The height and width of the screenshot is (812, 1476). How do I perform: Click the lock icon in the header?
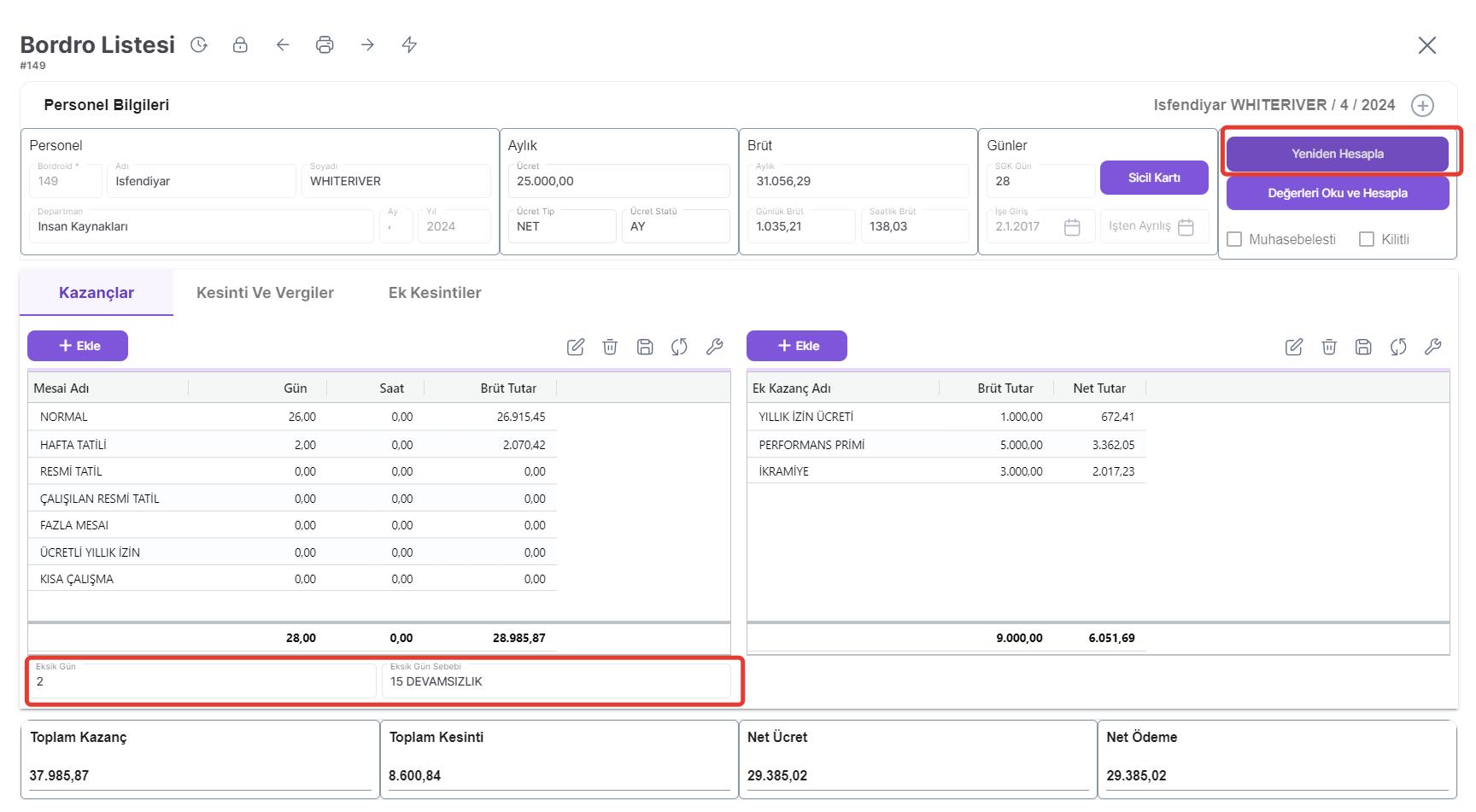point(240,45)
